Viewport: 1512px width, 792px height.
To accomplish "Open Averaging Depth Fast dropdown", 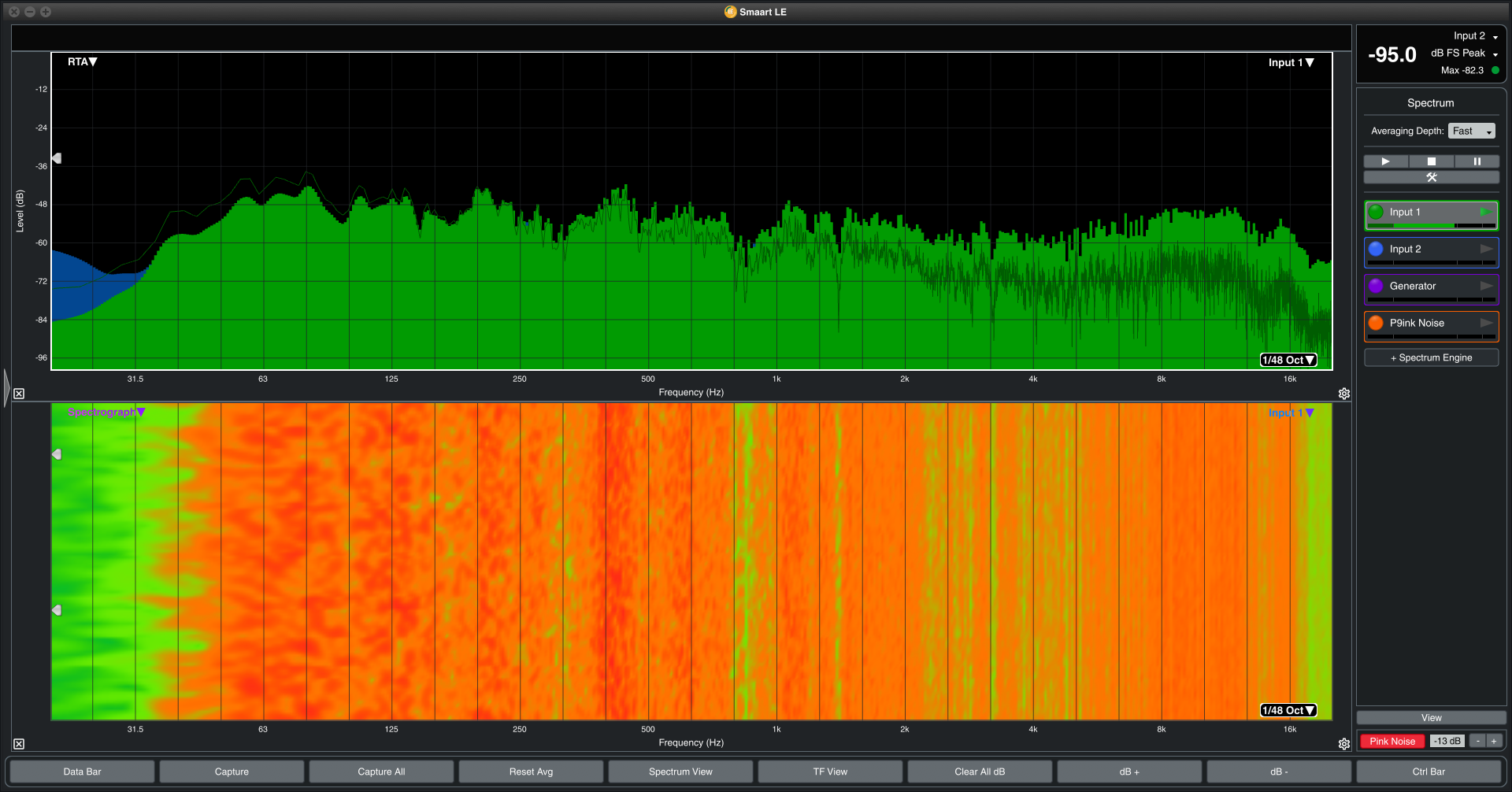I will (1472, 131).
